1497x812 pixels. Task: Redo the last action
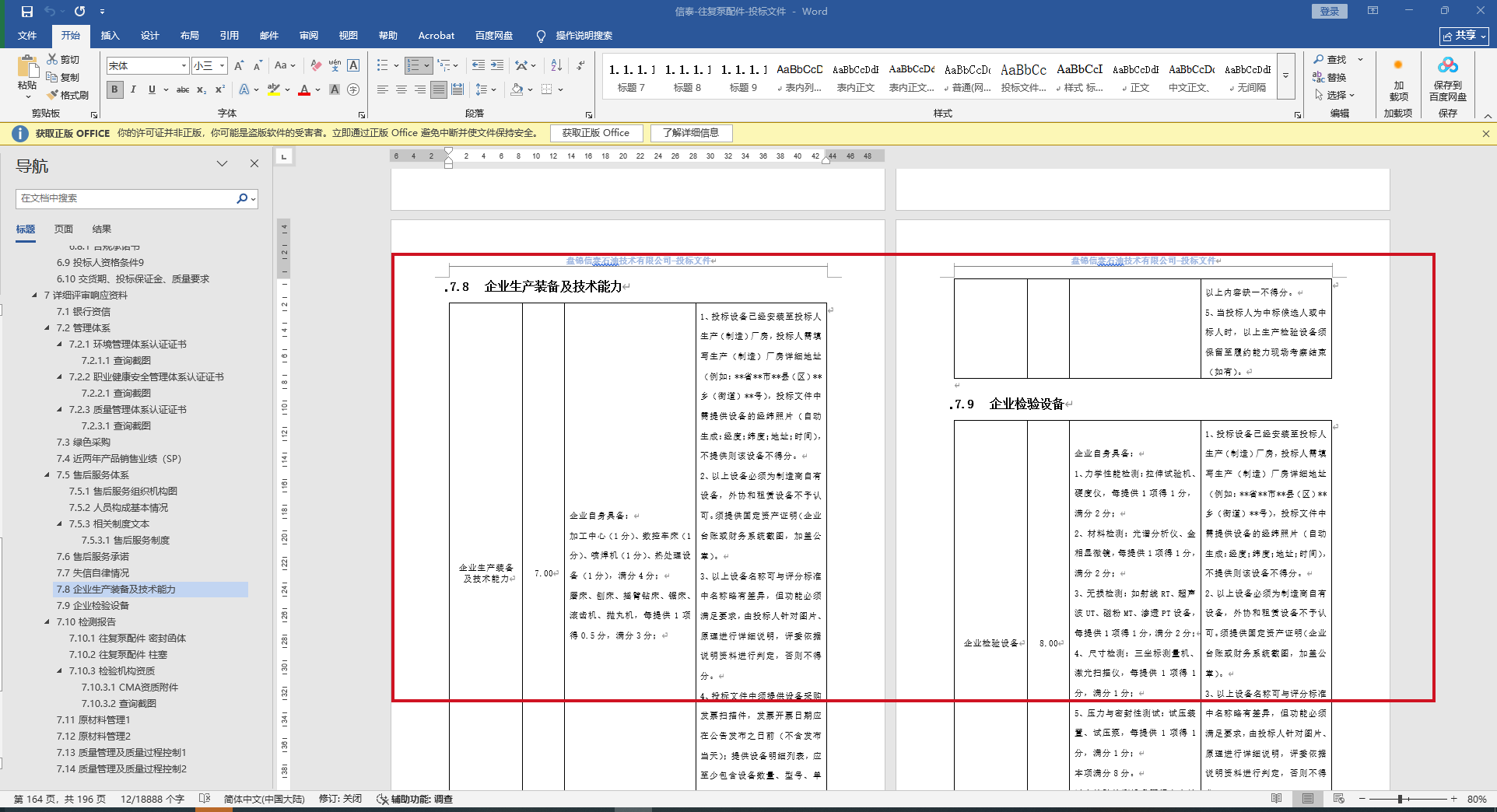[x=79, y=12]
